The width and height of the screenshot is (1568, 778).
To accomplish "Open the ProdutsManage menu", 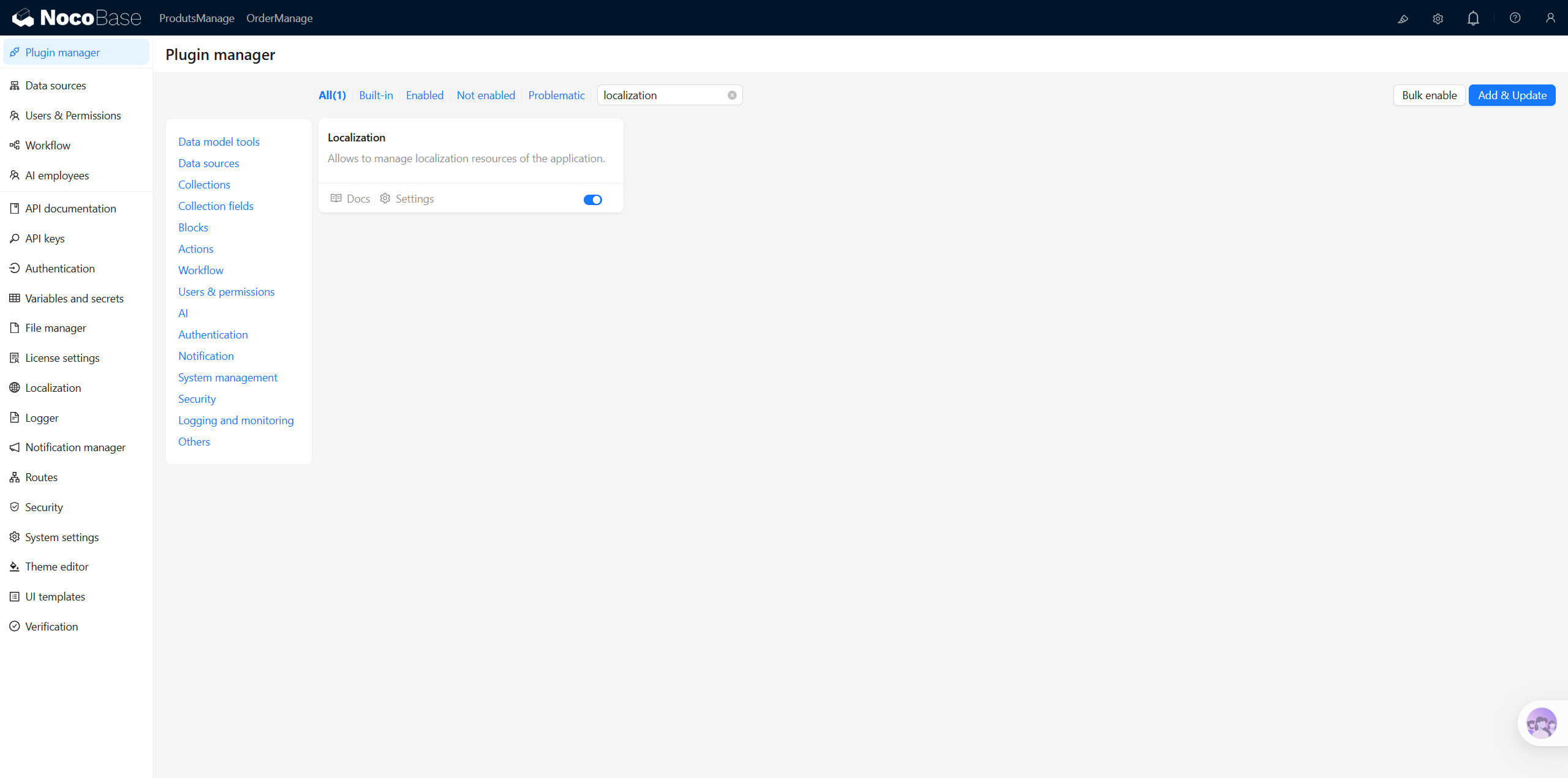I will 196,18.
